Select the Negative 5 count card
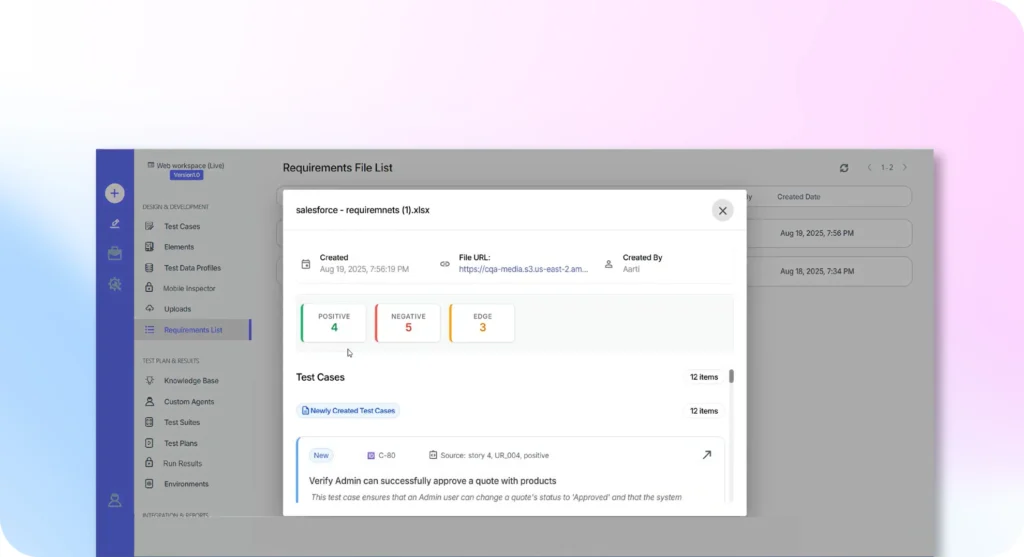 [x=408, y=323]
